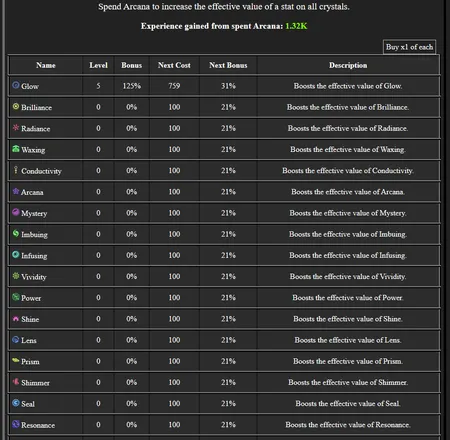This screenshot has height=440, width=450.
Task: Click the Conductivity rod icon
Action: point(16,170)
